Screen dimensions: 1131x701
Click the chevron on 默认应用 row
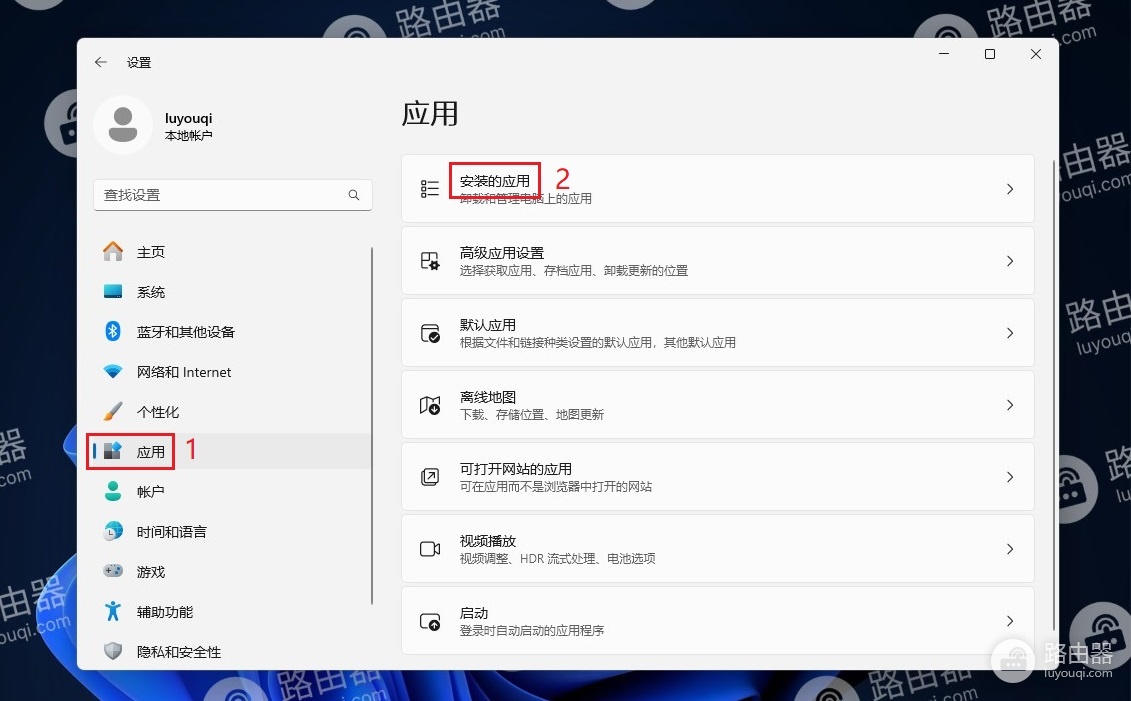pyautogui.click(x=1010, y=333)
